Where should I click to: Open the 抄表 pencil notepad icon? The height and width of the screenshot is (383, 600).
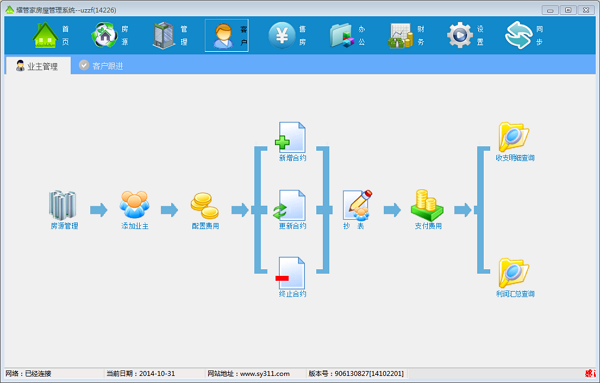coord(357,205)
